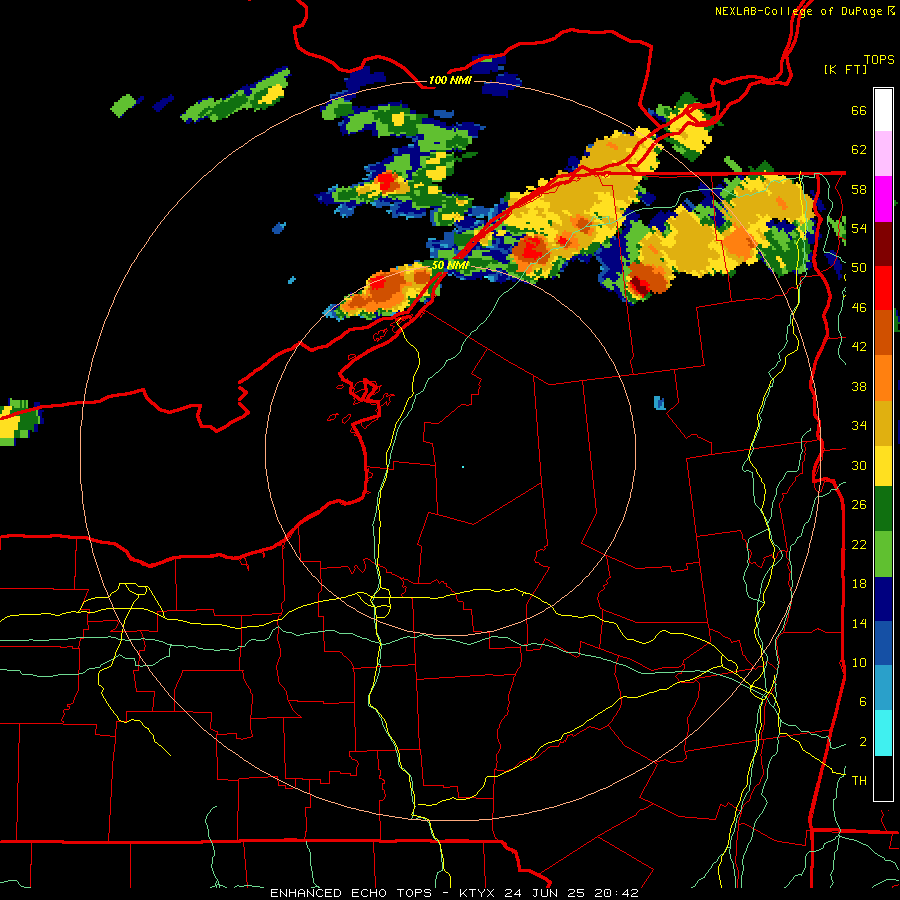Click the TH threshold legend label
The width and height of the screenshot is (900, 900).
coord(859,781)
